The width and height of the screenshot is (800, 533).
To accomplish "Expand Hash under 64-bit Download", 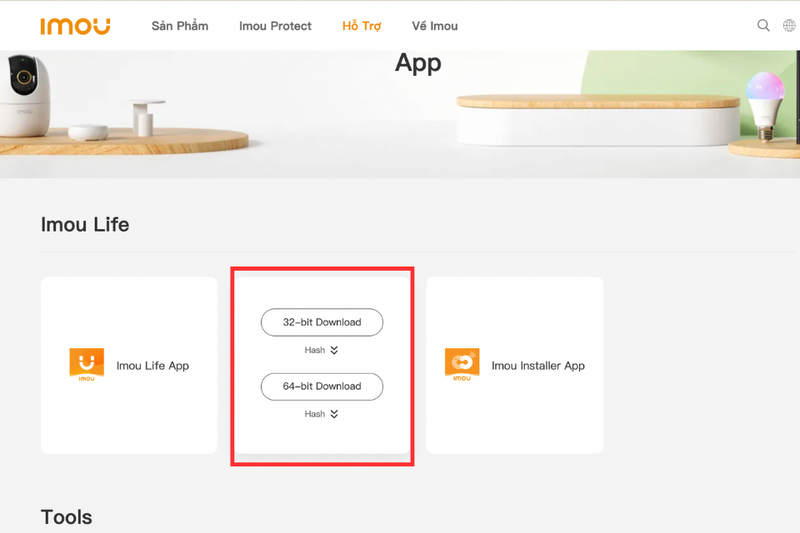I will [x=321, y=414].
